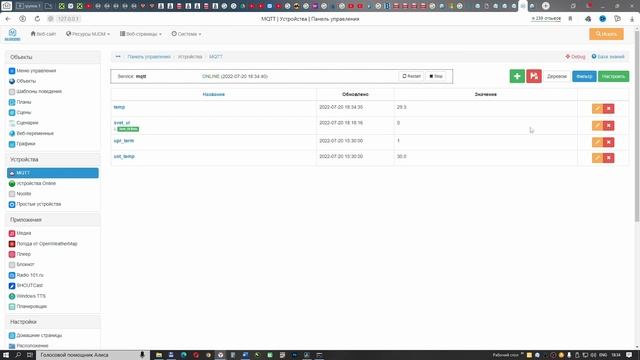Delete the svet_ul row with red X
The width and height of the screenshot is (640, 360).
click(609, 126)
